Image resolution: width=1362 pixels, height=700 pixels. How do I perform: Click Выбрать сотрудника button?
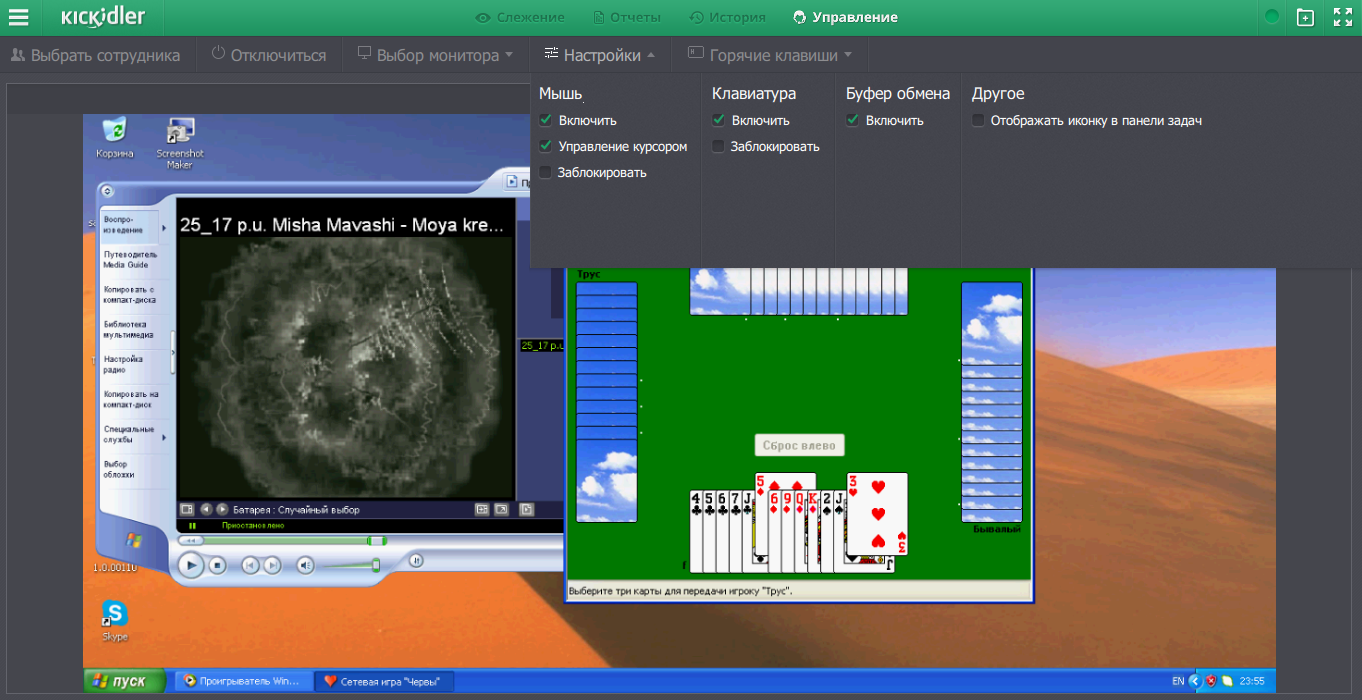coord(95,55)
